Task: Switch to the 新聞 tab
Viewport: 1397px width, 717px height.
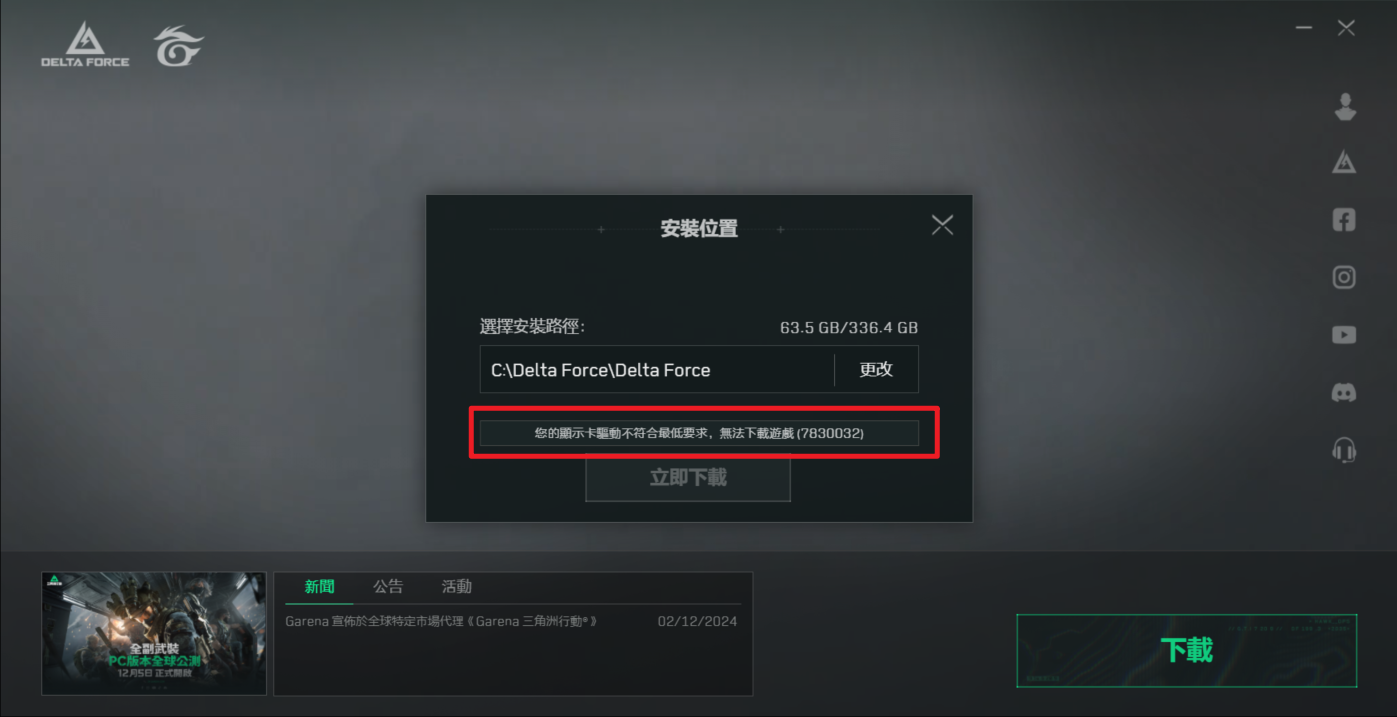Action: click(319, 587)
